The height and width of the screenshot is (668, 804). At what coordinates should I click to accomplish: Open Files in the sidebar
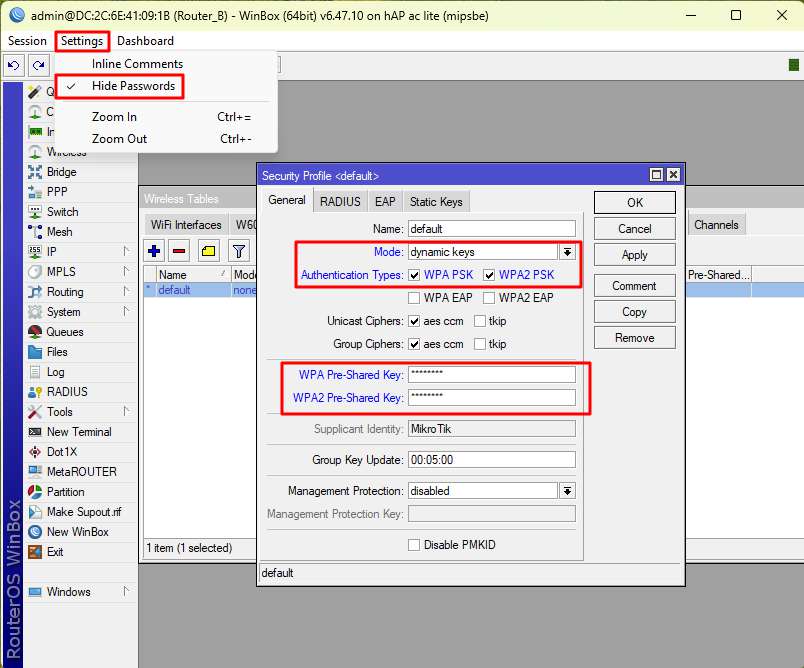(57, 352)
